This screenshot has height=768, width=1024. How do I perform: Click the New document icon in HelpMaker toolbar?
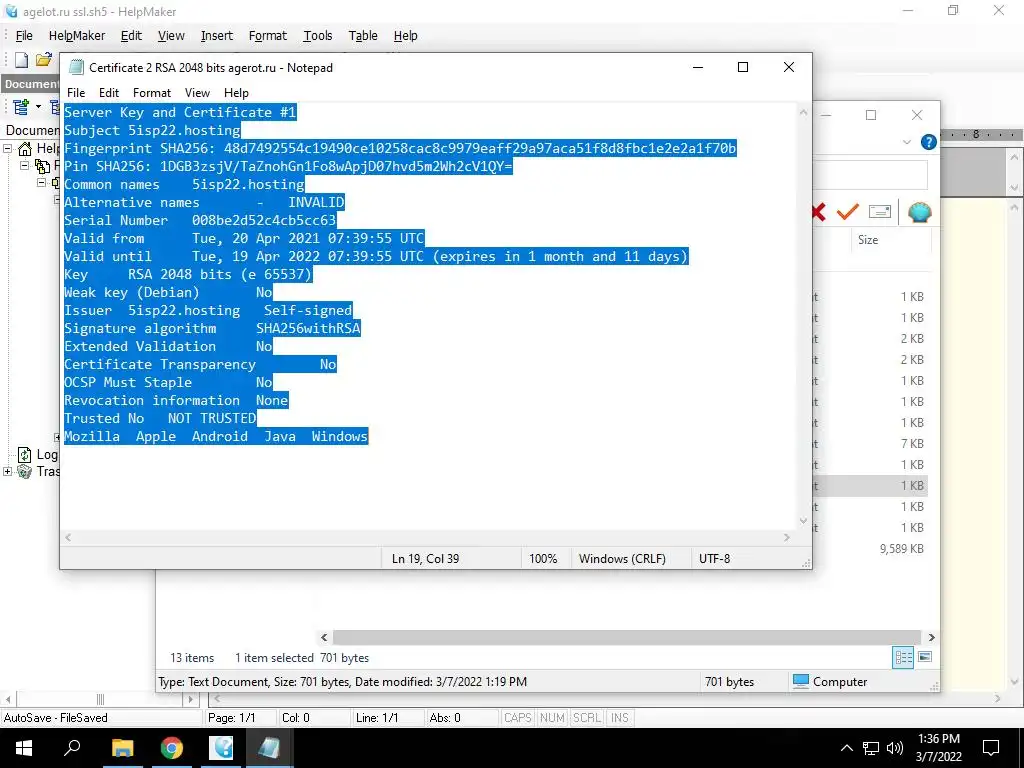click(x=22, y=60)
